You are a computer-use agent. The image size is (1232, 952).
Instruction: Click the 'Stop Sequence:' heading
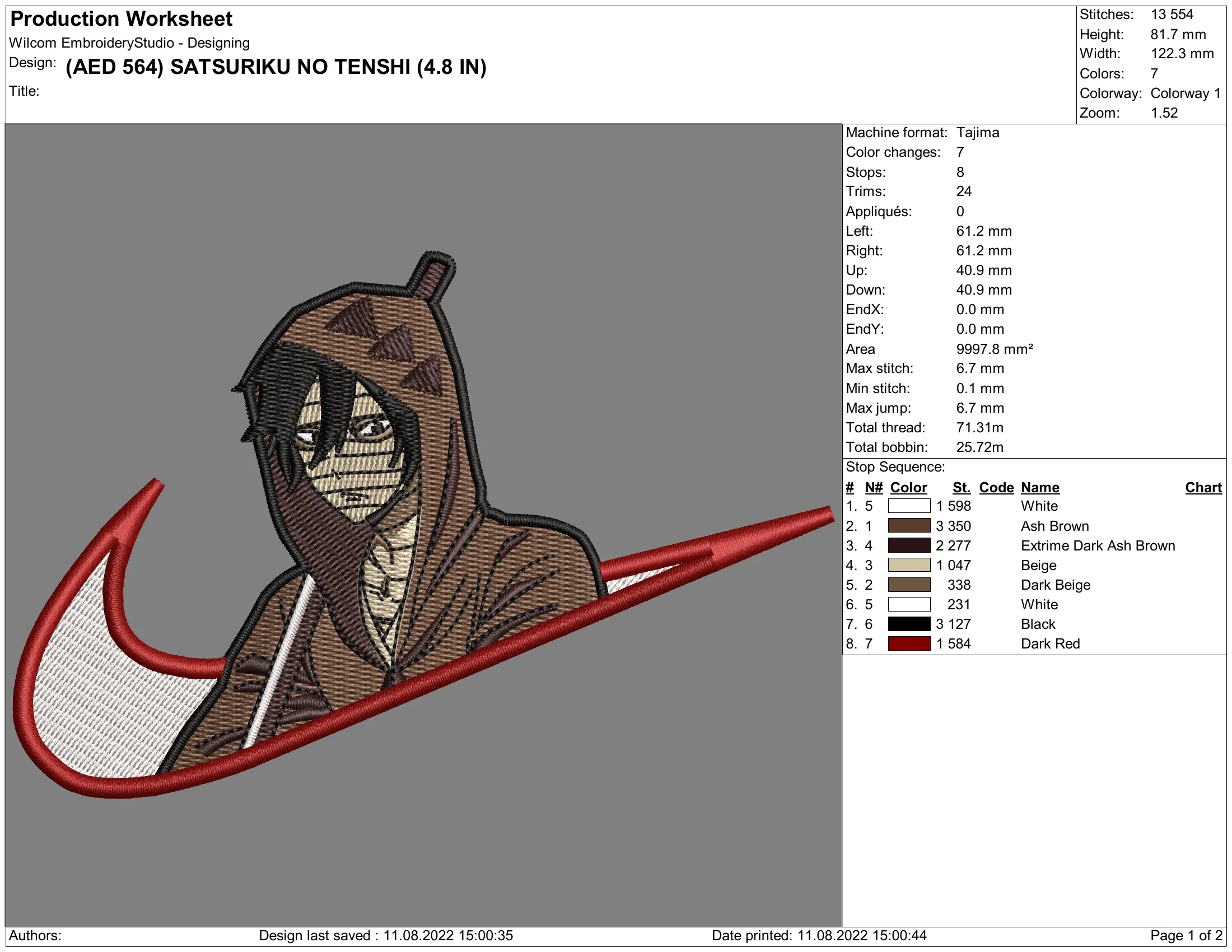[x=895, y=467]
